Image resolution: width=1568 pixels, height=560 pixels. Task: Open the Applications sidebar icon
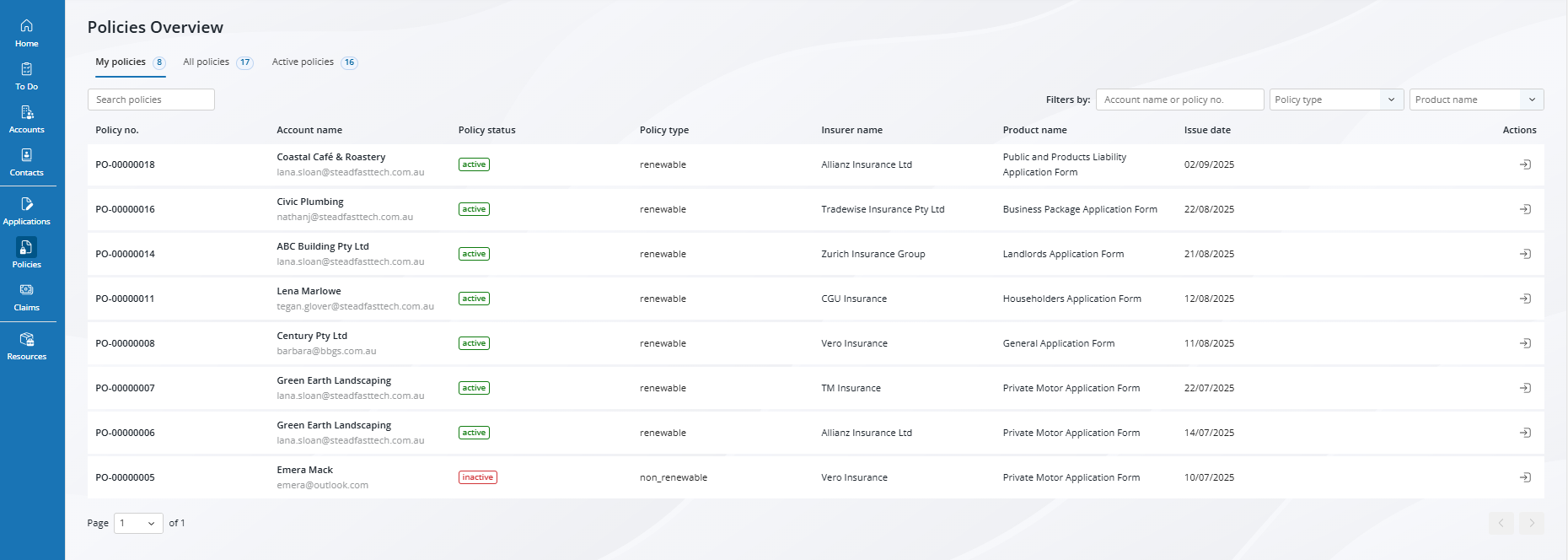[x=27, y=210]
